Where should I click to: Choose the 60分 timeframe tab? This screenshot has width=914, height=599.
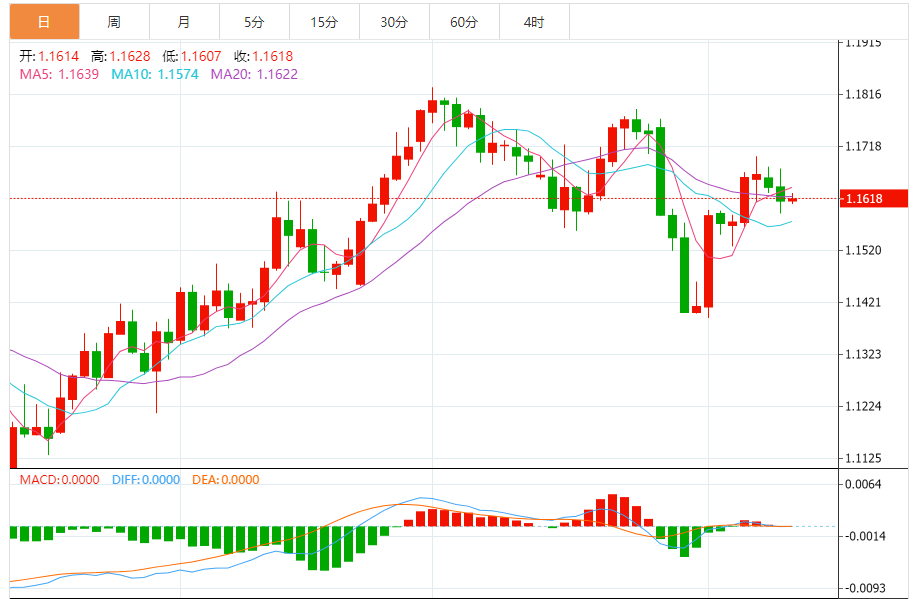pos(464,22)
